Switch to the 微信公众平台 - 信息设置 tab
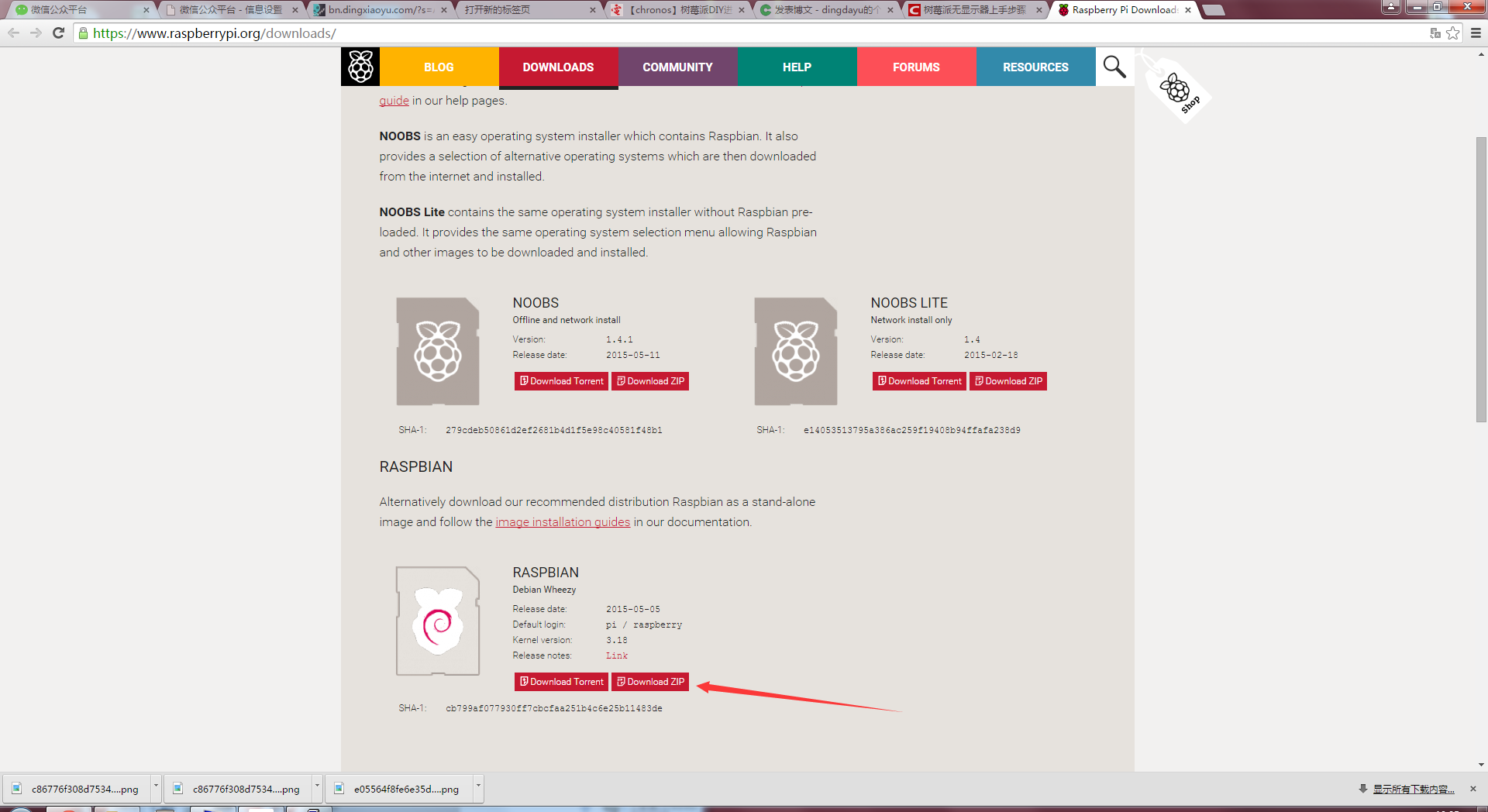This screenshot has height=812, width=1488. coord(229,10)
